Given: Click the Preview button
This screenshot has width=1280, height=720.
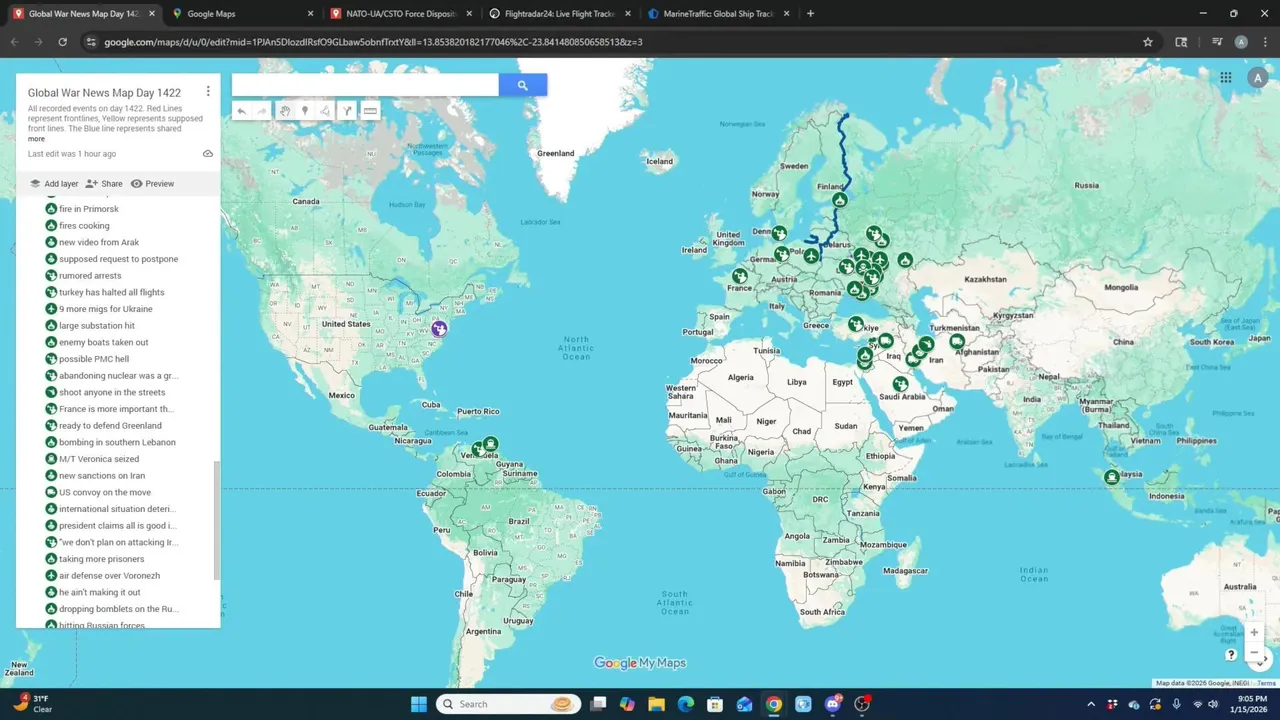Looking at the screenshot, I should [152, 184].
